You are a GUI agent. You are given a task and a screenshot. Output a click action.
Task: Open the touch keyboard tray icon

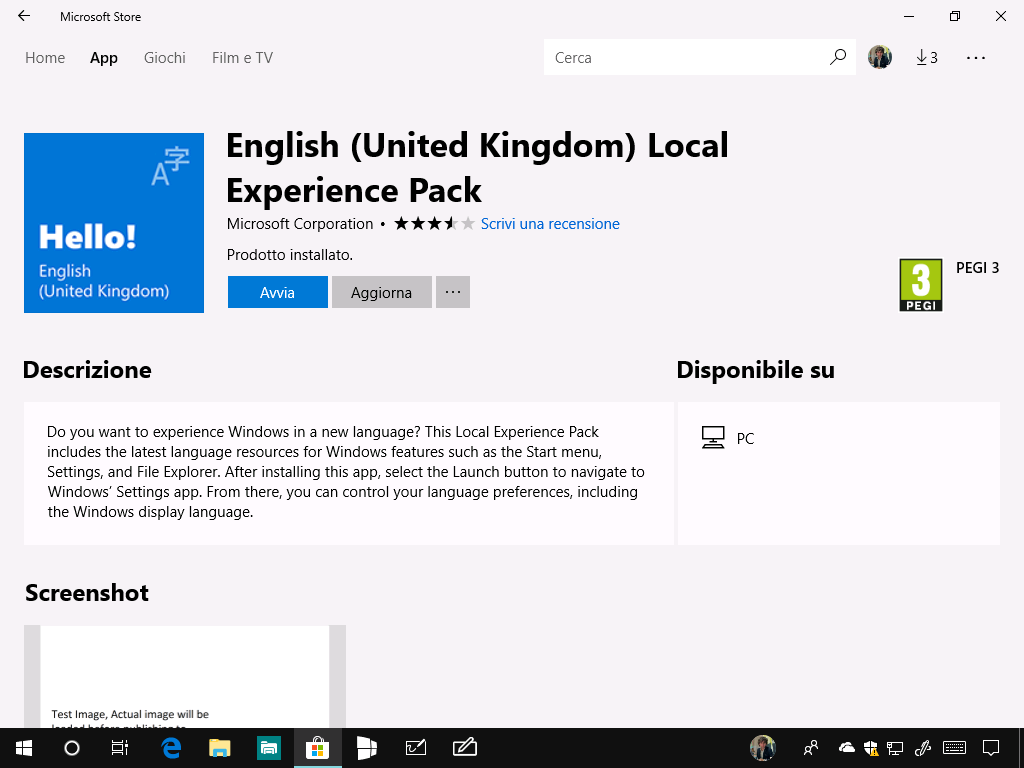click(x=954, y=748)
